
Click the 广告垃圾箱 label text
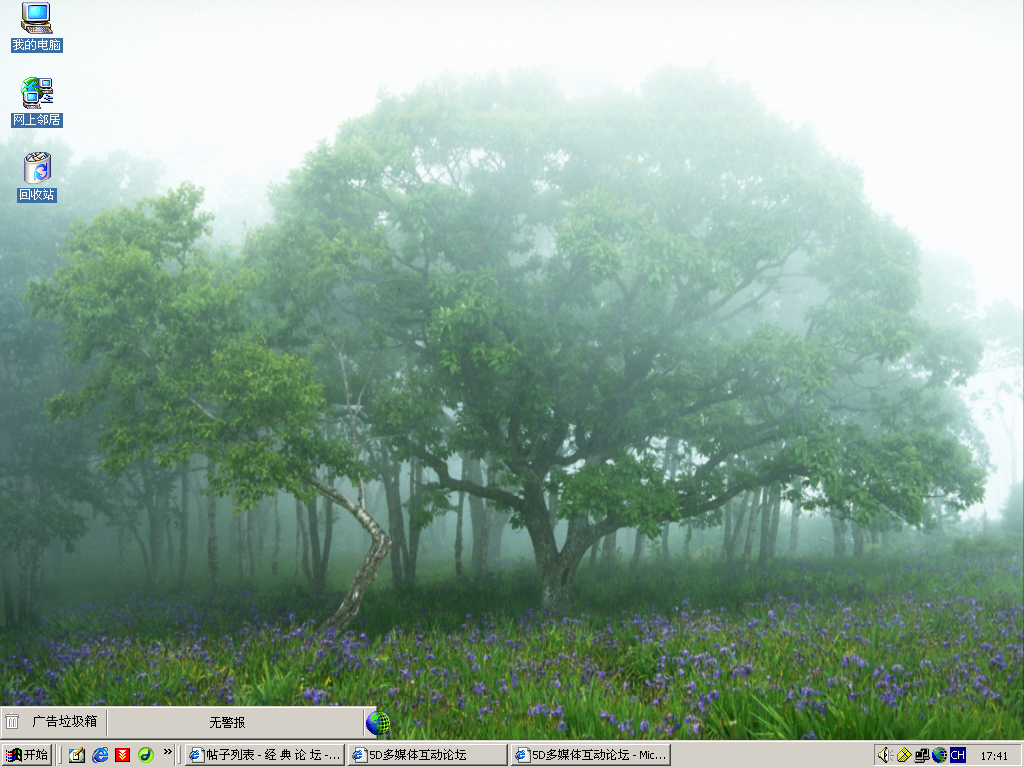coord(65,722)
